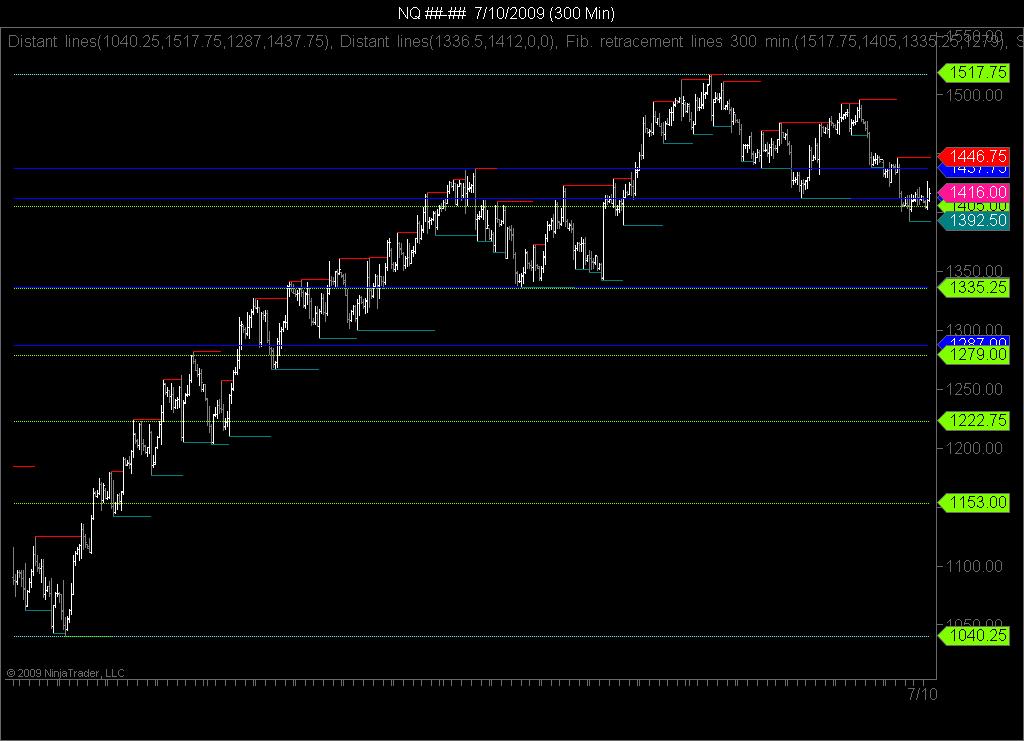Select the 1040.25 green price marker
The width and height of the screenshot is (1024, 741).
(x=974, y=635)
